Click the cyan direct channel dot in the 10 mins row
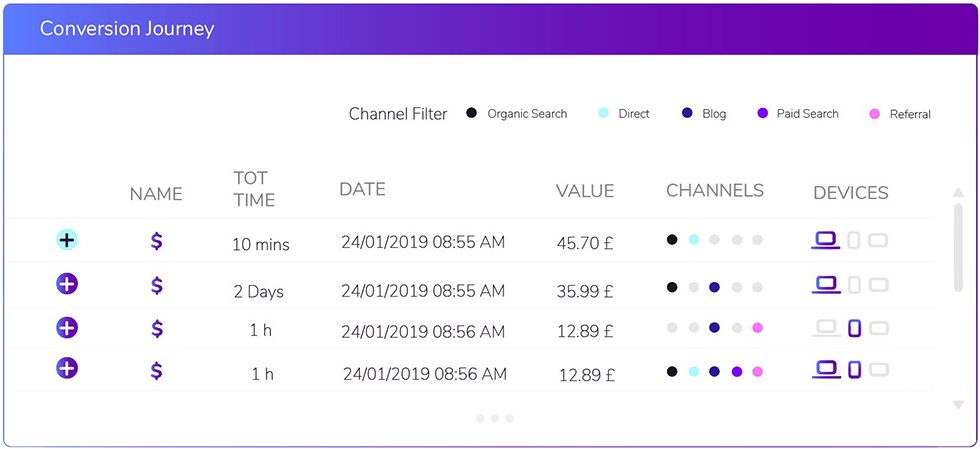 coord(694,240)
